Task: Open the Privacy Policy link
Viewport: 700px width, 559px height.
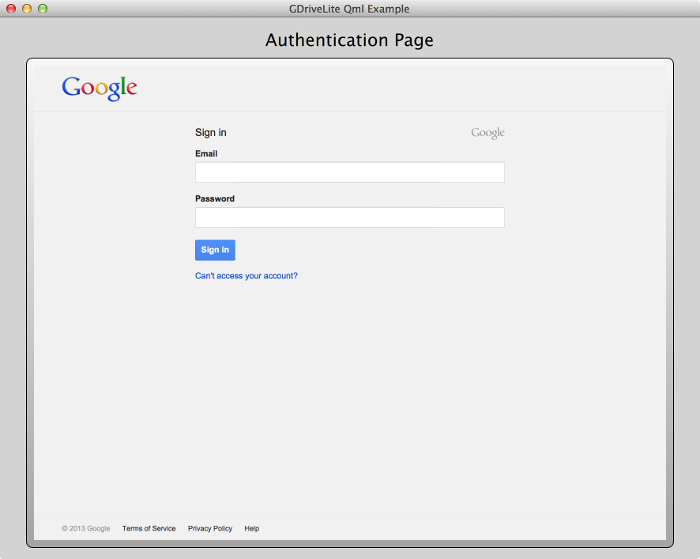Action: tap(210, 528)
